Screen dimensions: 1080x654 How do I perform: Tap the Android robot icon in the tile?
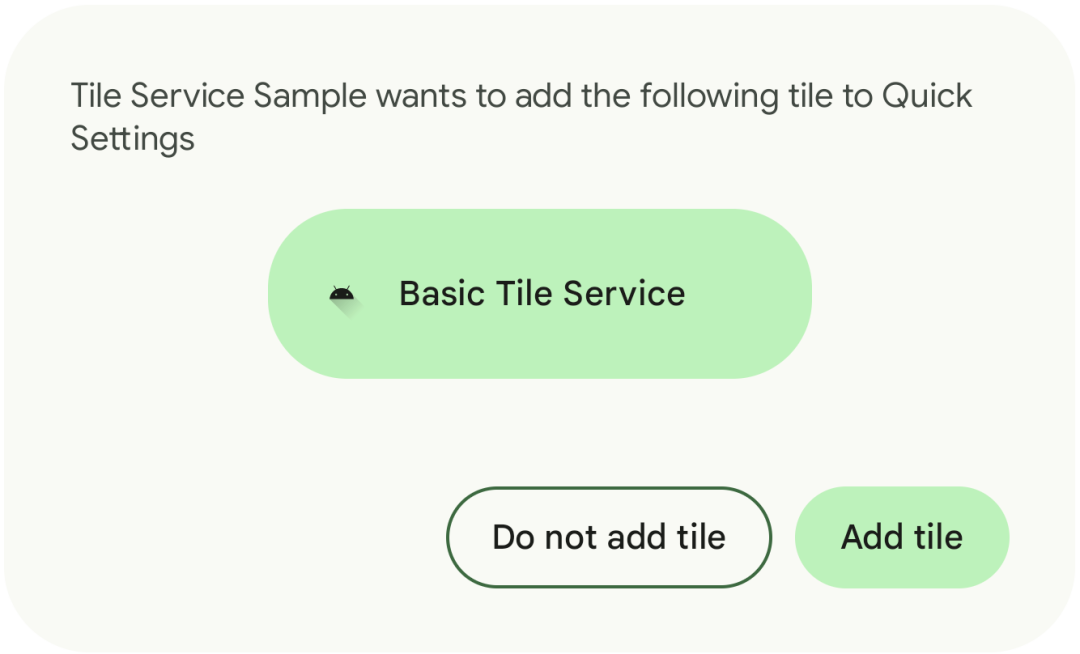[x=342, y=294]
